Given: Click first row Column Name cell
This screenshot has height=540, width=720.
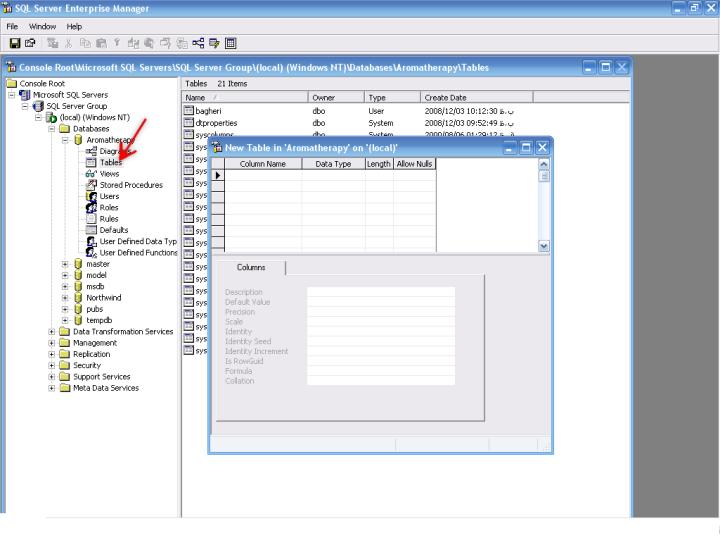Looking at the screenshot, I should 263,175.
